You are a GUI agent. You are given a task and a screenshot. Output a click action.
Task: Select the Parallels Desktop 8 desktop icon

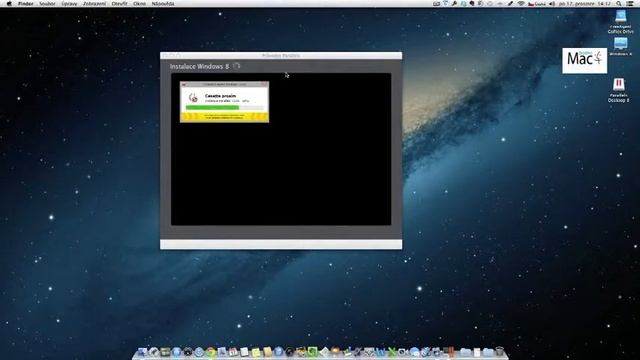pos(618,90)
